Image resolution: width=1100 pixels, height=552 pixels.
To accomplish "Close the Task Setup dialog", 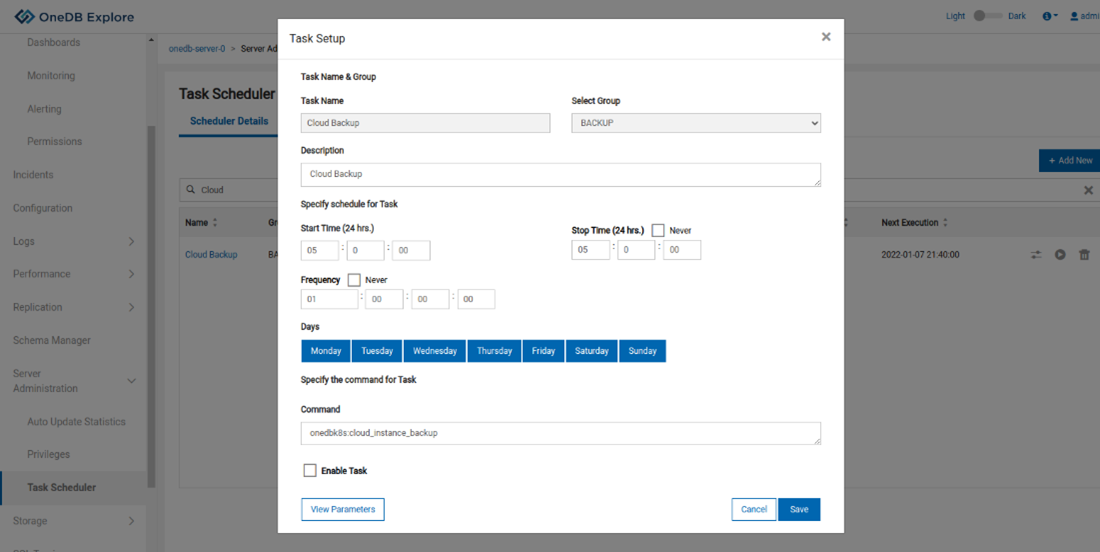I will (x=826, y=37).
